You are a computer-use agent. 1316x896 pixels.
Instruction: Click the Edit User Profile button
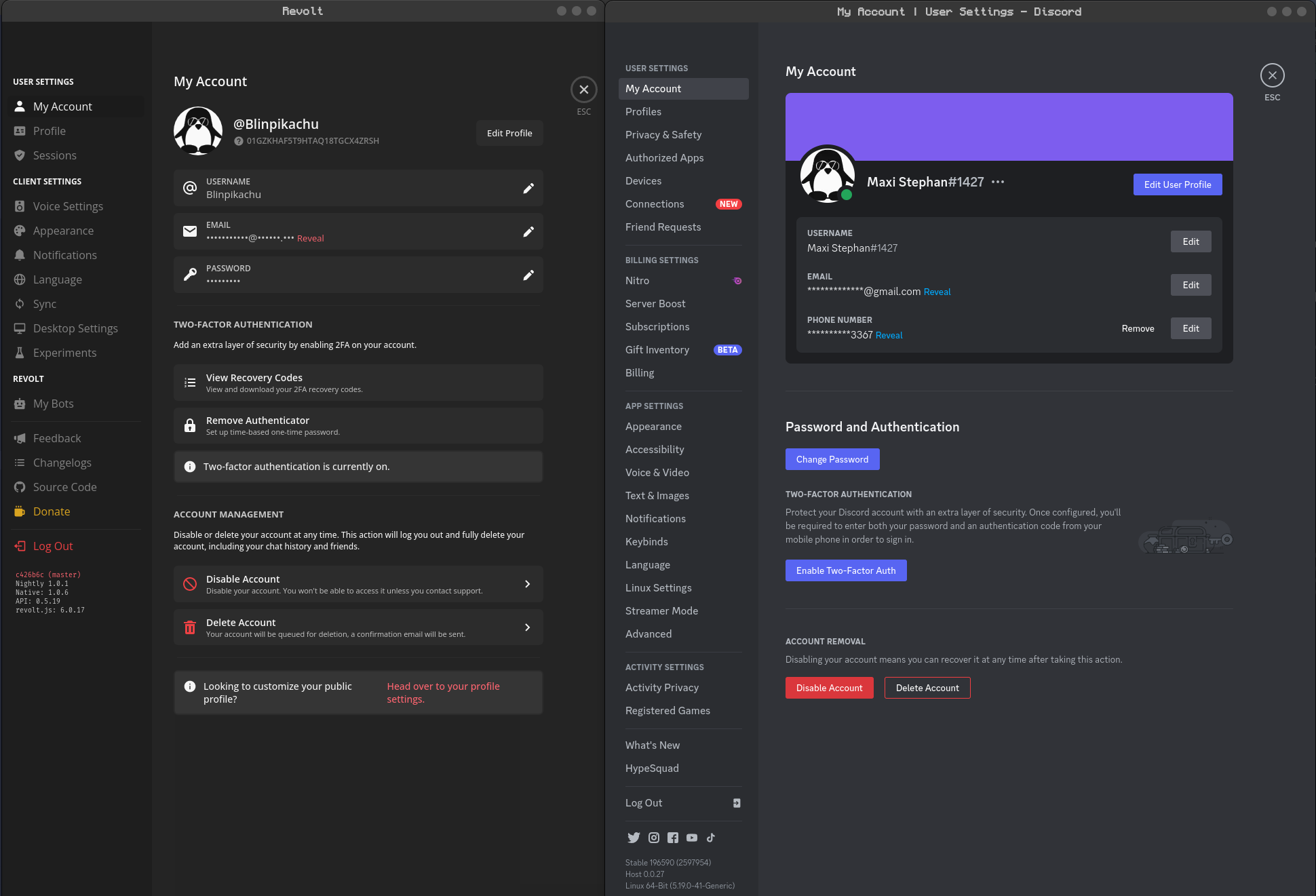[1177, 184]
